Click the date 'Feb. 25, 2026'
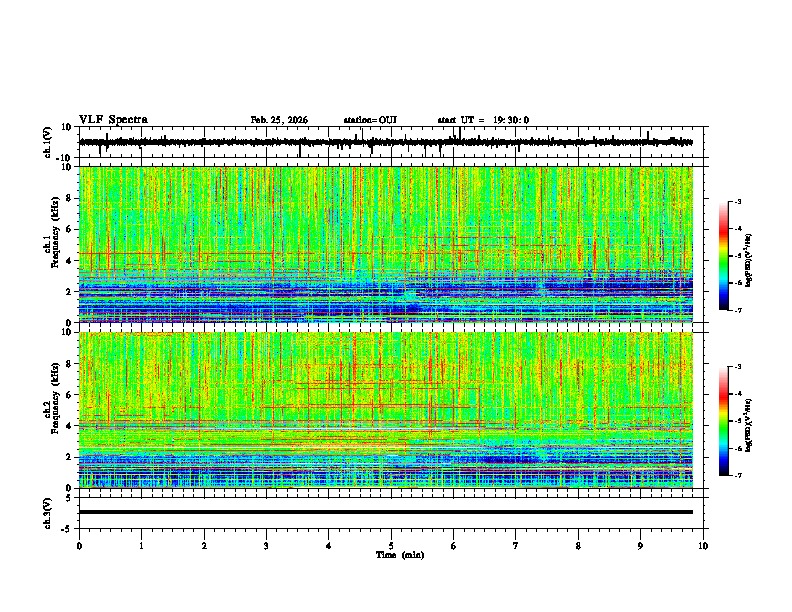The image size is (792, 612). (279, 120)
